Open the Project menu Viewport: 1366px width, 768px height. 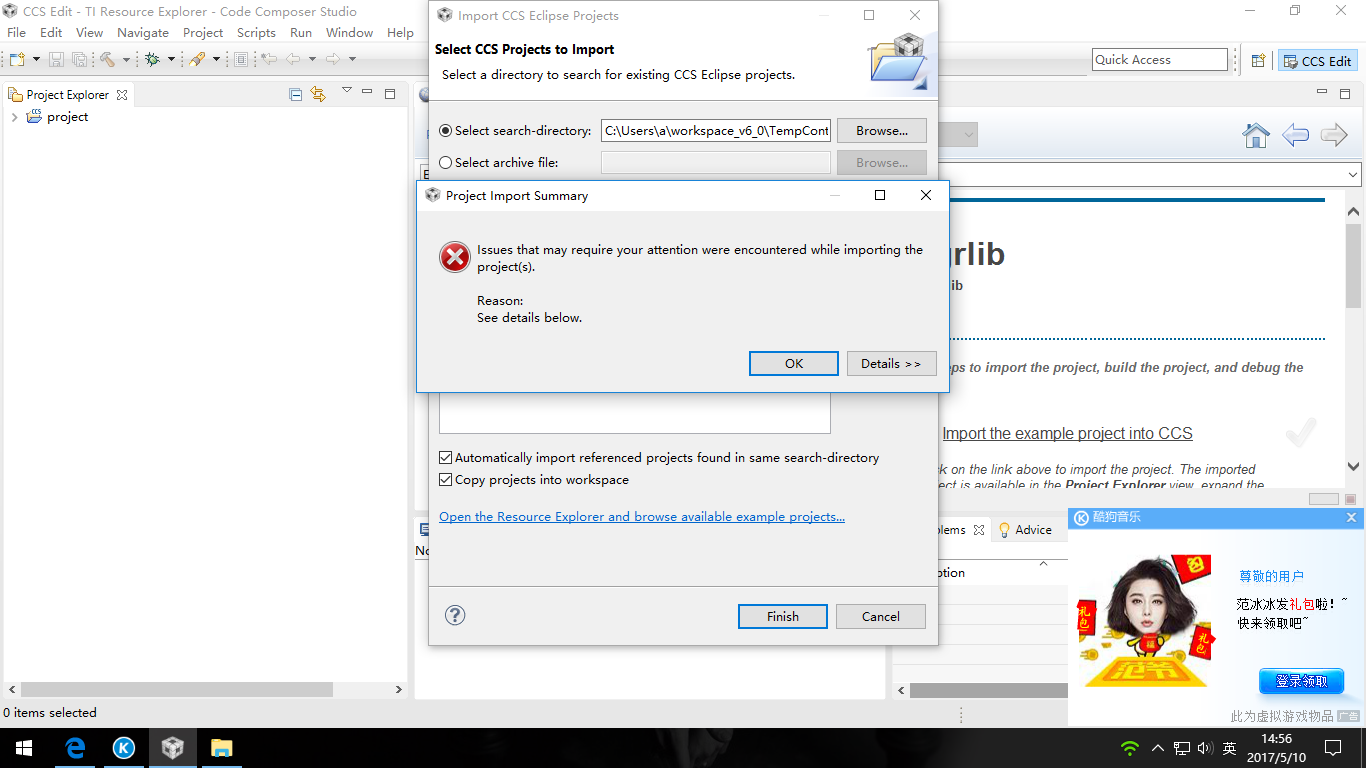[203, 33]
